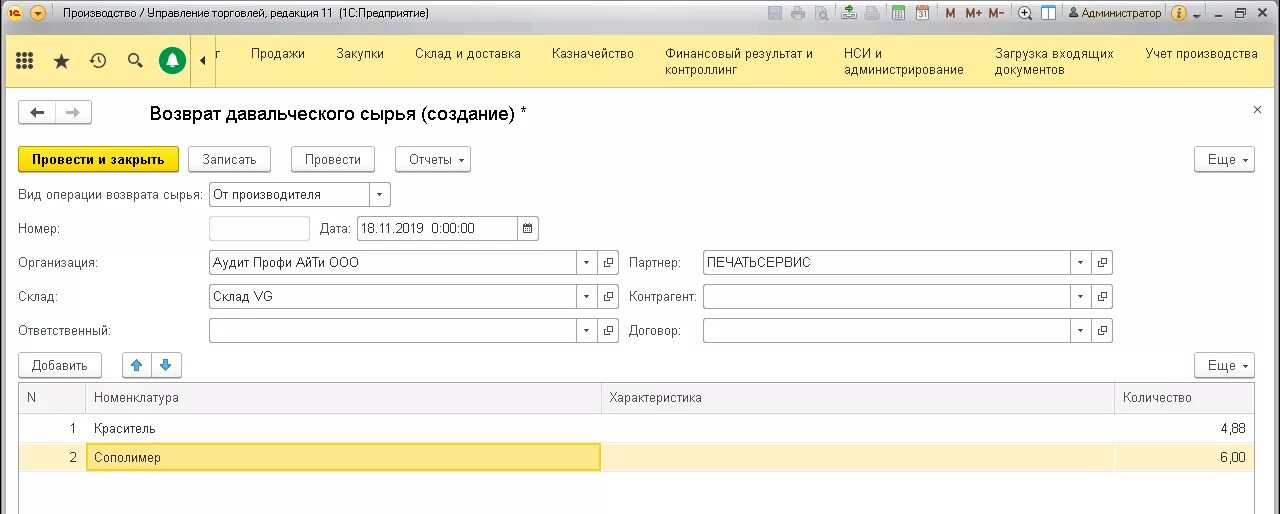Open notifications green bell icon
The height and width of the screenshot is (514, 1280).
click(173, 61)
